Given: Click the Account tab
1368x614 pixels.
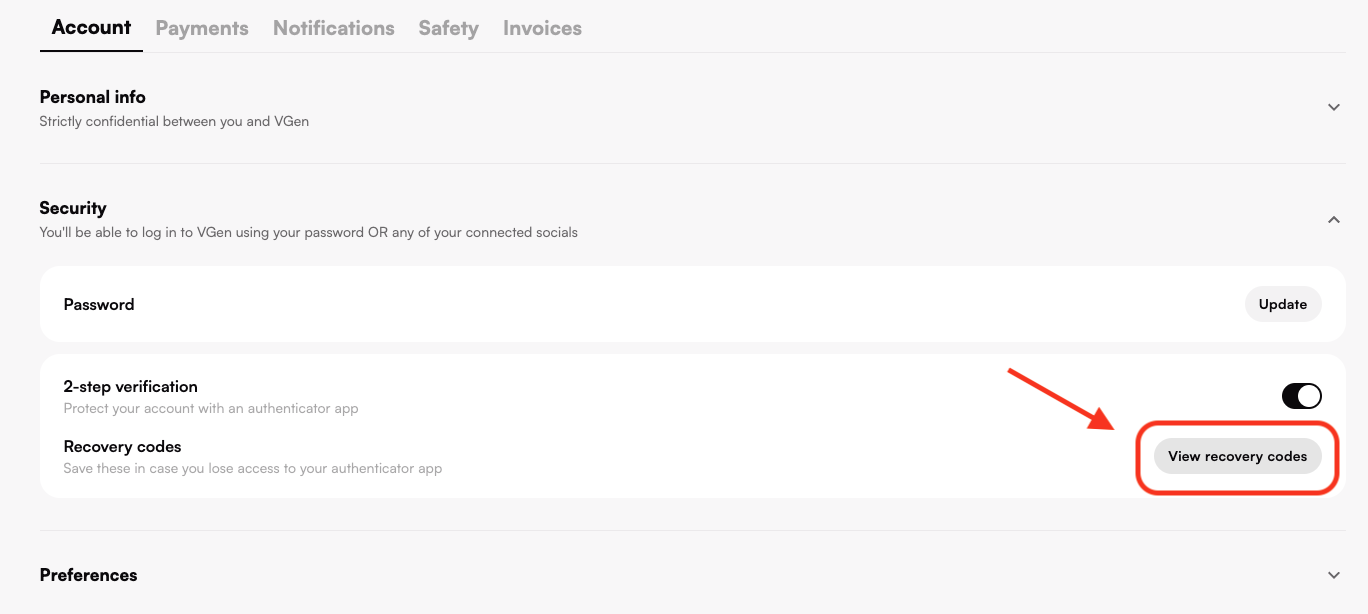Looking at the screenshot, I should tap(91, 27).
